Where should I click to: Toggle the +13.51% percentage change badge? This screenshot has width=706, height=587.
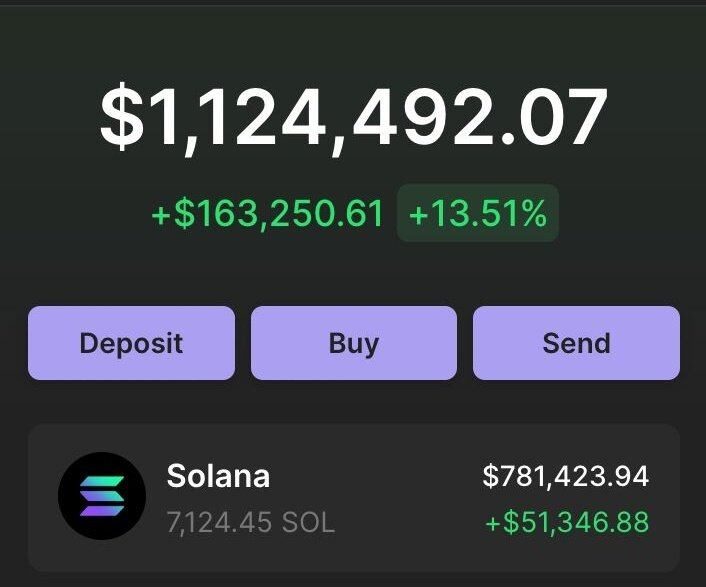click(x=478, y=213)
